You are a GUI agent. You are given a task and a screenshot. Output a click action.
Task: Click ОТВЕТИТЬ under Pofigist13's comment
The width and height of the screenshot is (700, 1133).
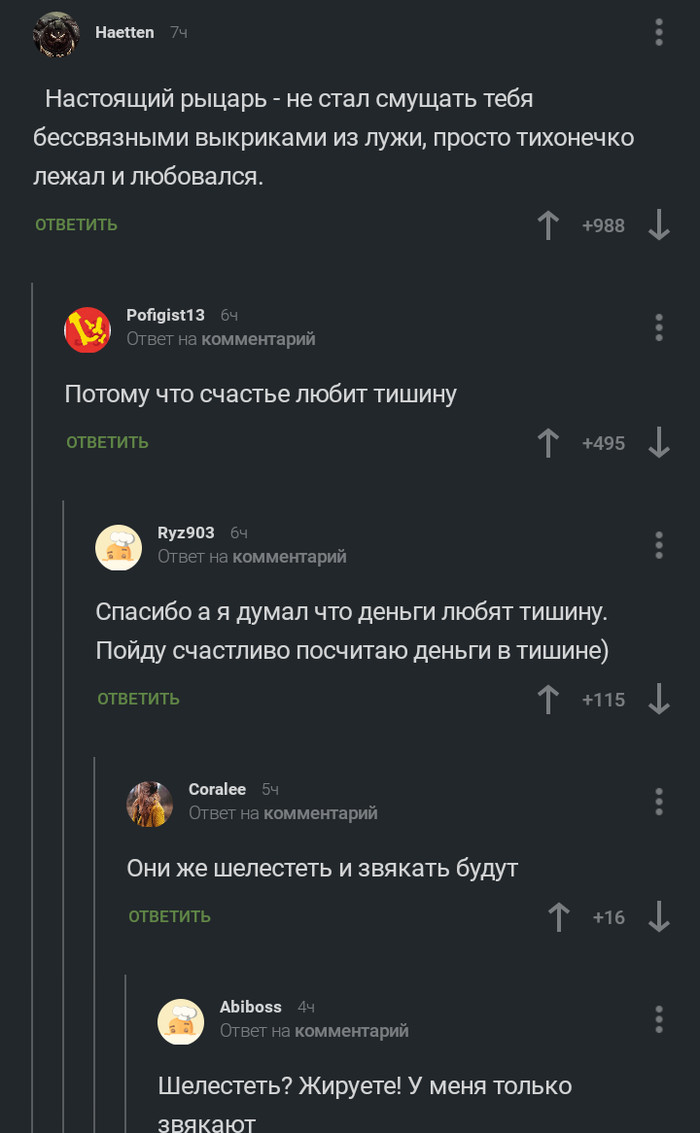click(x=107, y=442)
